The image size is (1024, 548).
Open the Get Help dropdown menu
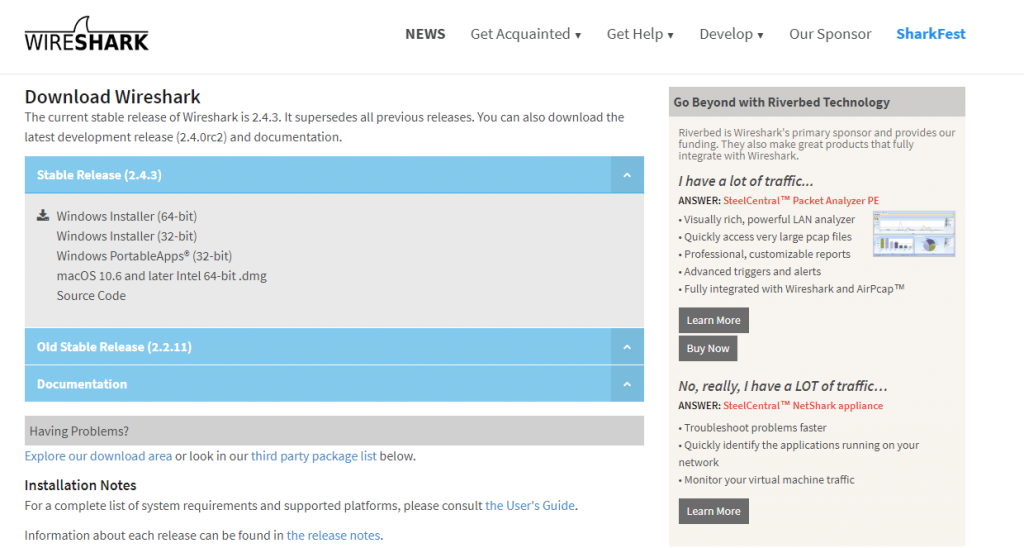[x=640, y=34]
